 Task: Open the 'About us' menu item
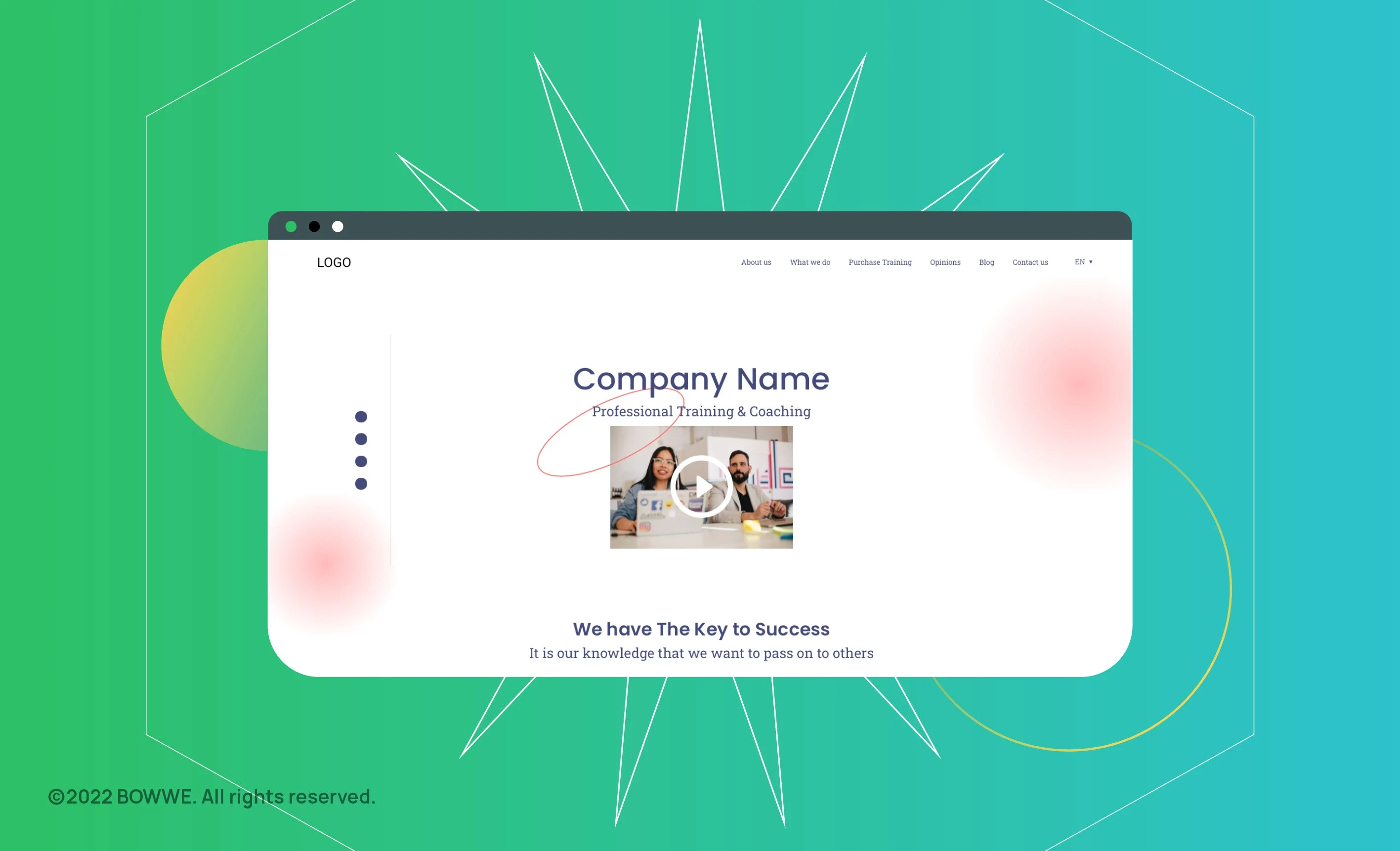coord(757,262)
